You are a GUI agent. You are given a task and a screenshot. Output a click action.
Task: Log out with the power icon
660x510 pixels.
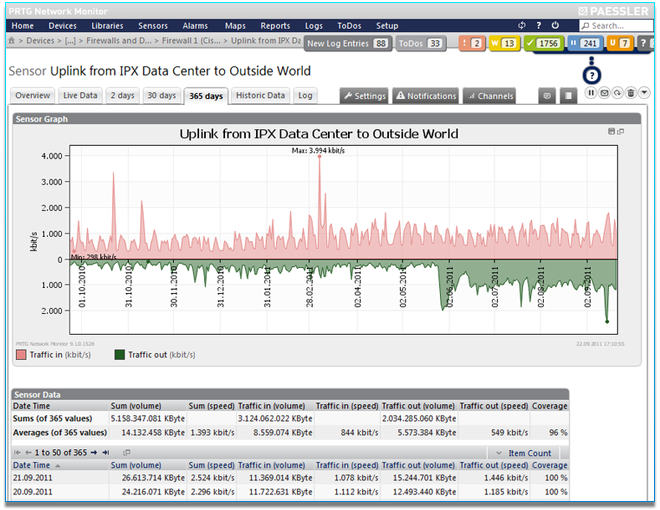pos(555,25)
